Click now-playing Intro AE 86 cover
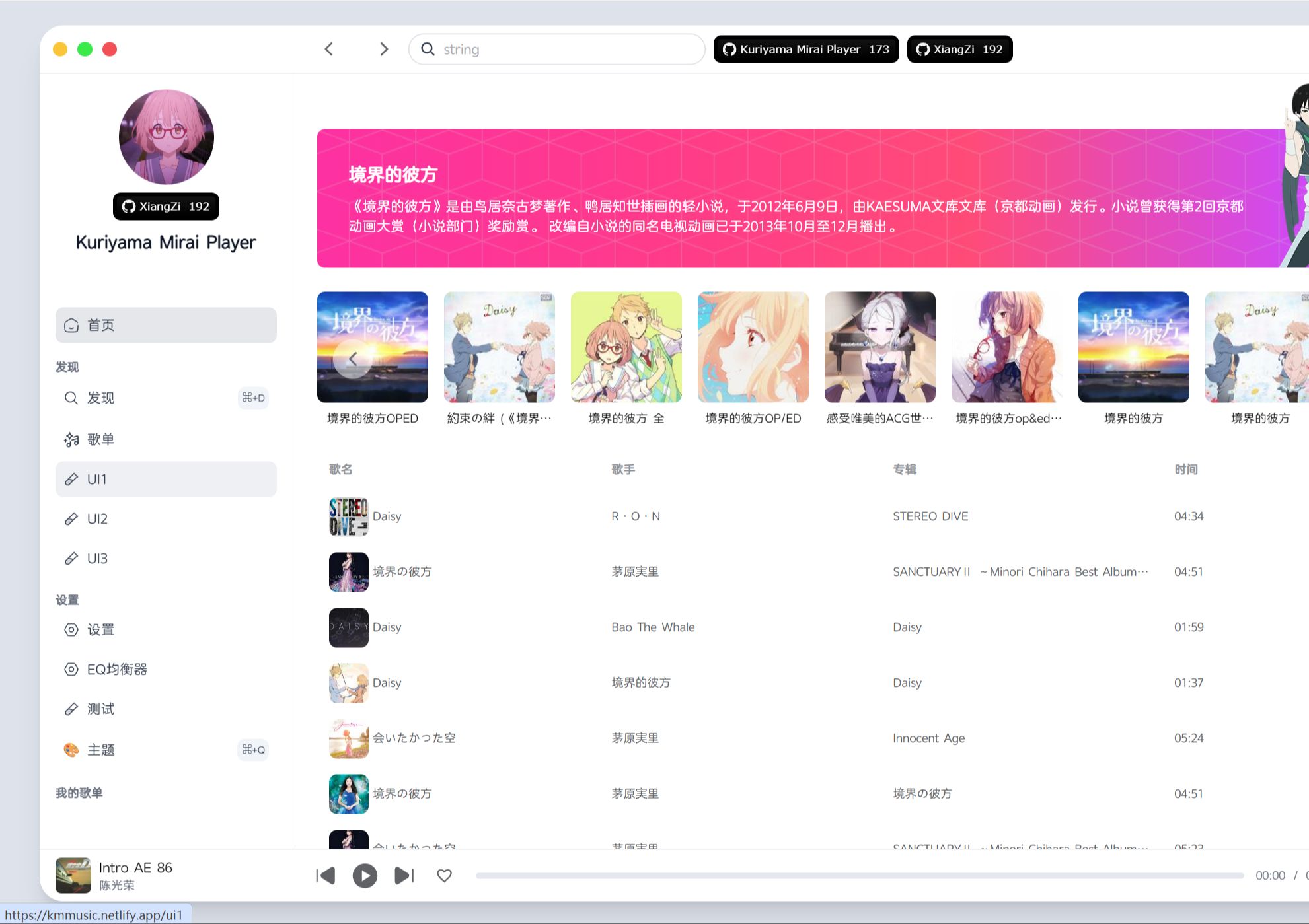 [73, 875]
